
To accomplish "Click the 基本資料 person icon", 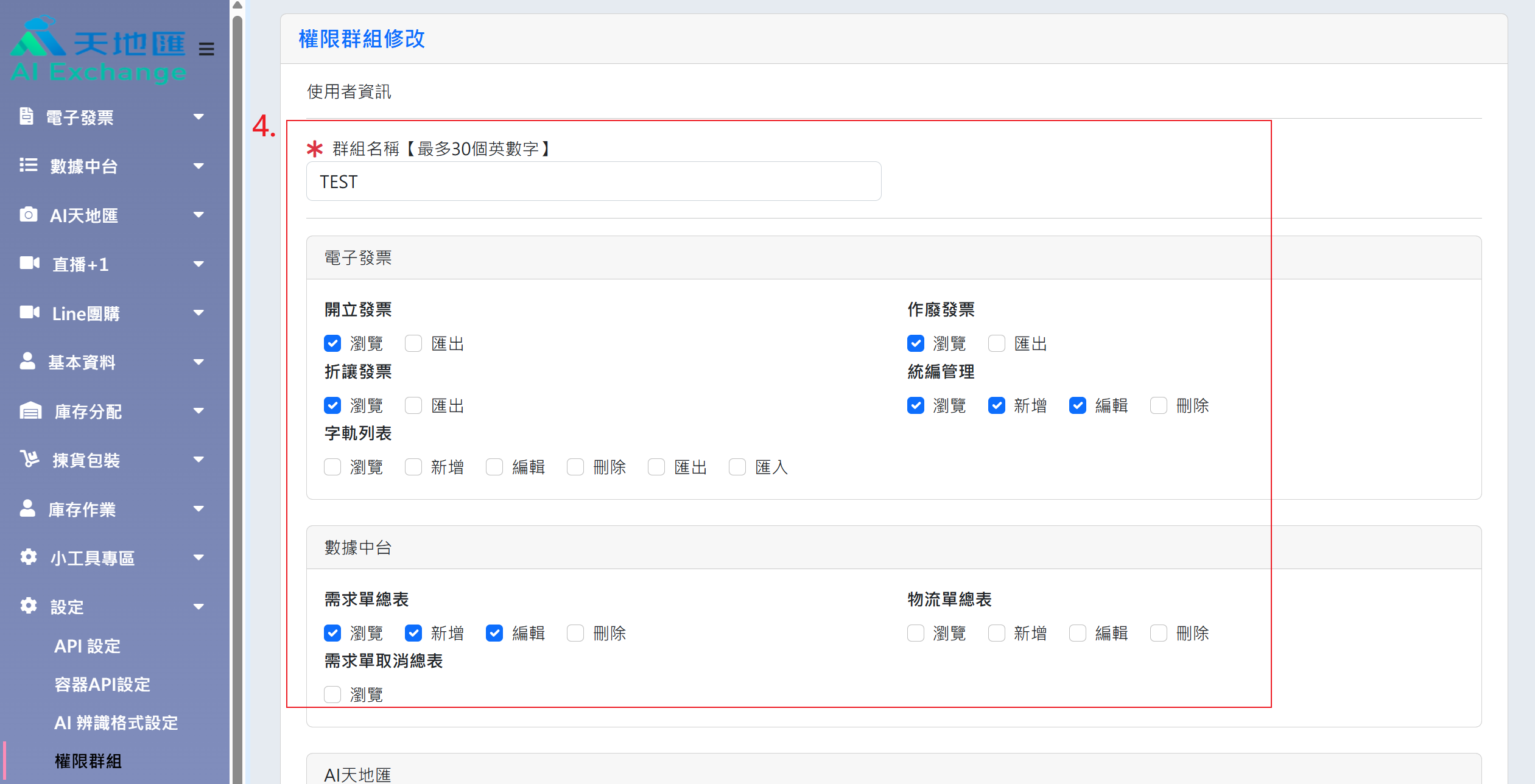I will tap(27, 362).
